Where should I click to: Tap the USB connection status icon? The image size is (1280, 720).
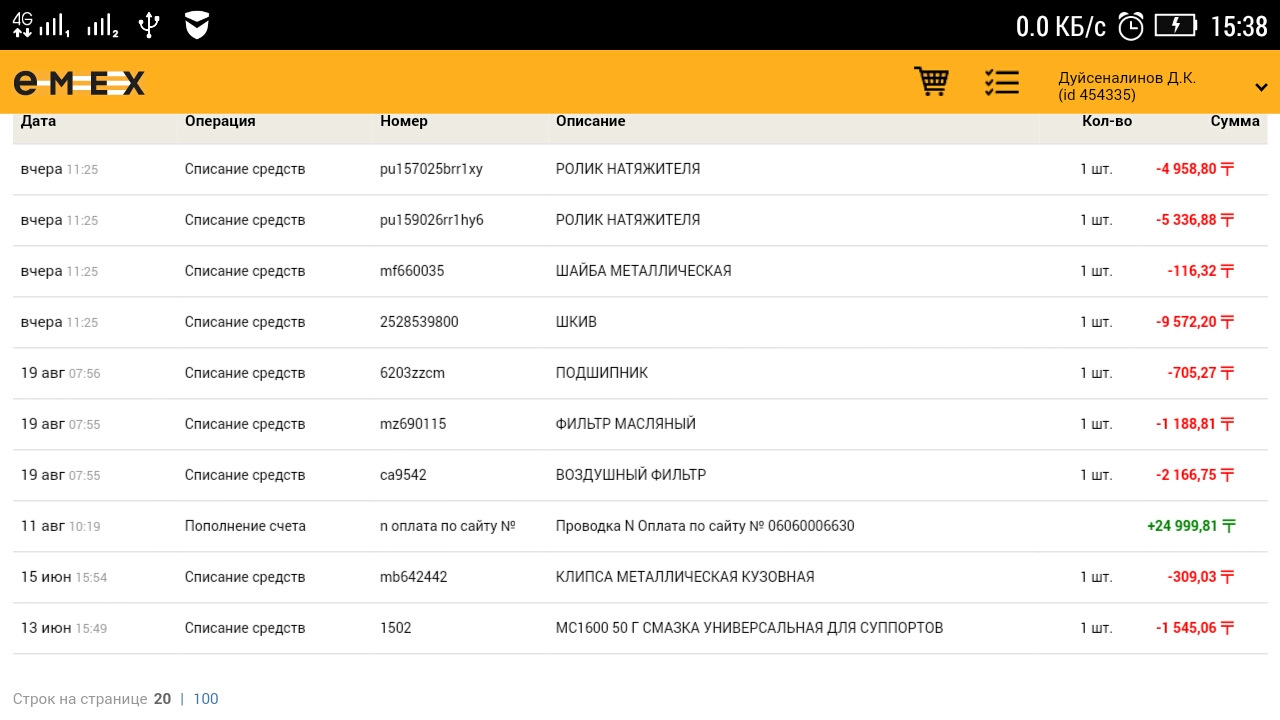tap(149, 25)
